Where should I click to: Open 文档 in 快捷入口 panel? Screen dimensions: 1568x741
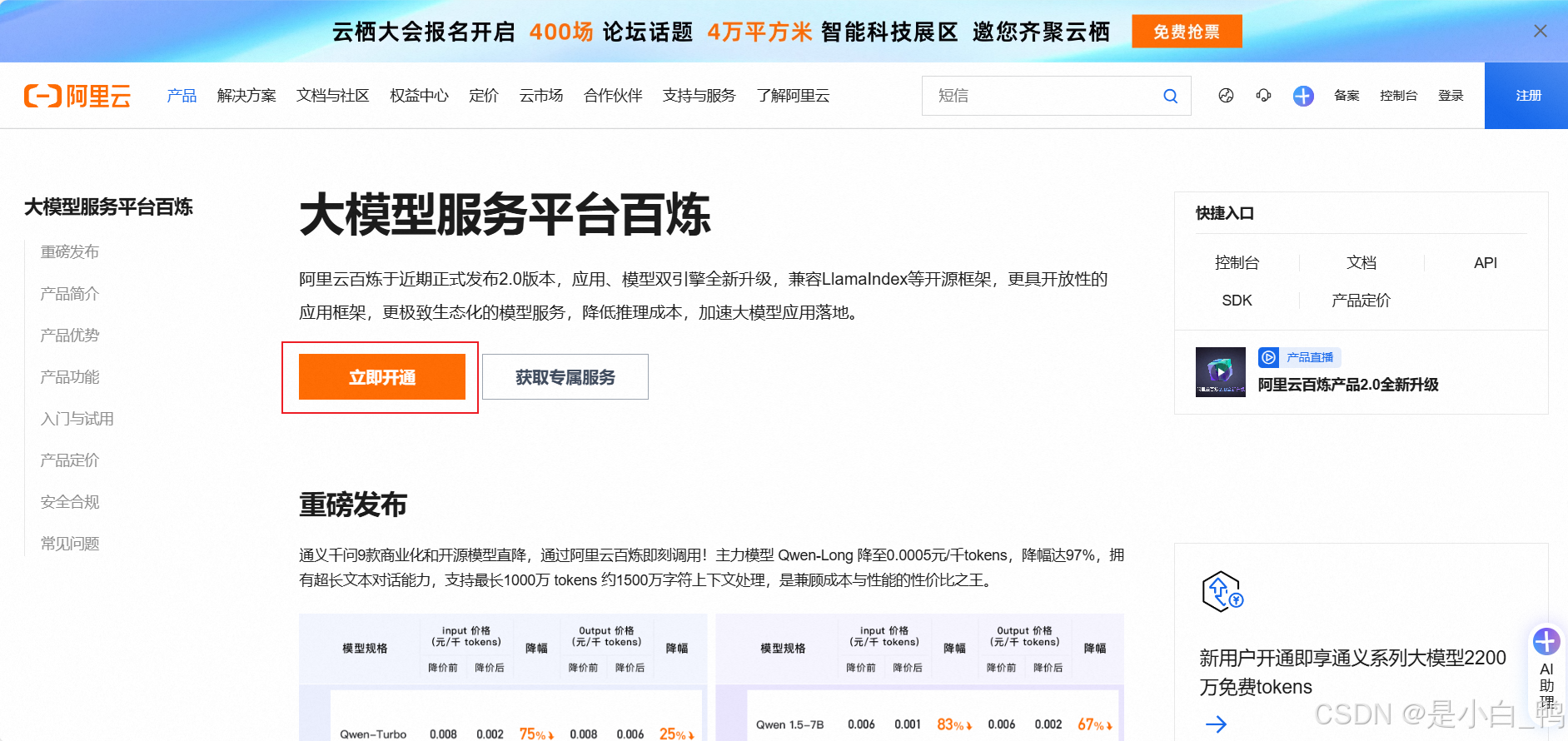(1361, 262)
